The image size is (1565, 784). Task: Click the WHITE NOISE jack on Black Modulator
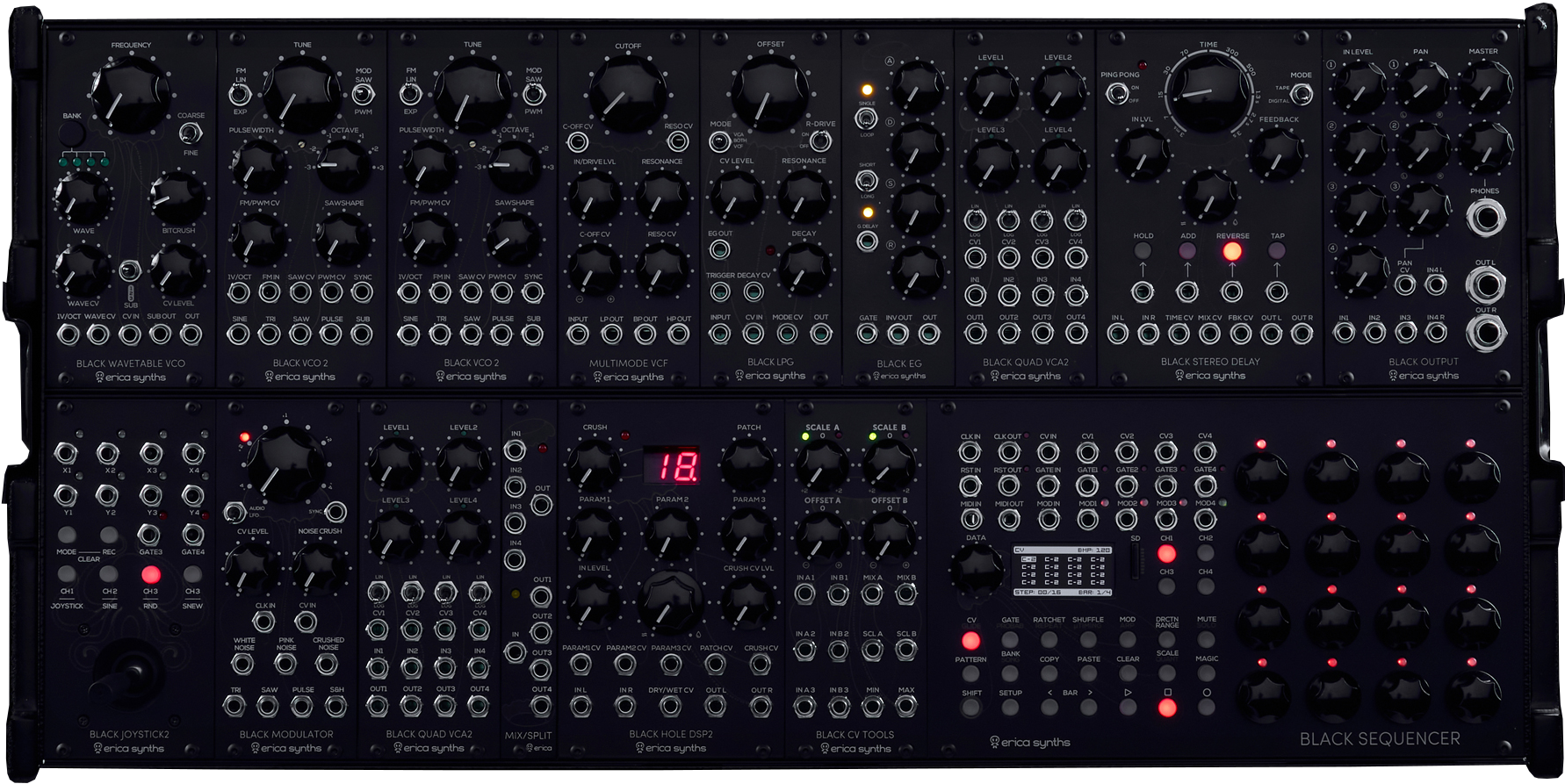[x=243, y=664]
